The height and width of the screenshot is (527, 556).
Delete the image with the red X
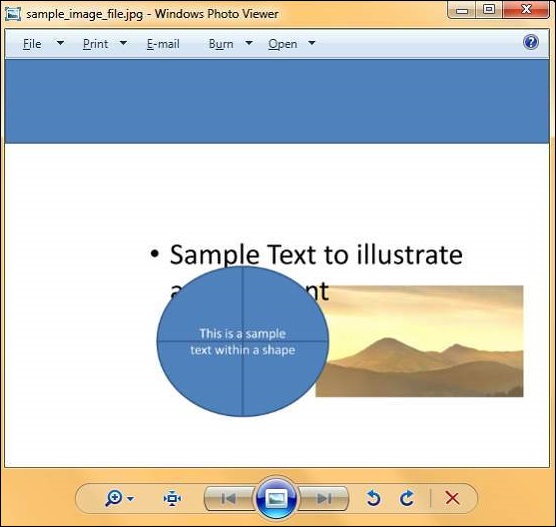point(452,498)
